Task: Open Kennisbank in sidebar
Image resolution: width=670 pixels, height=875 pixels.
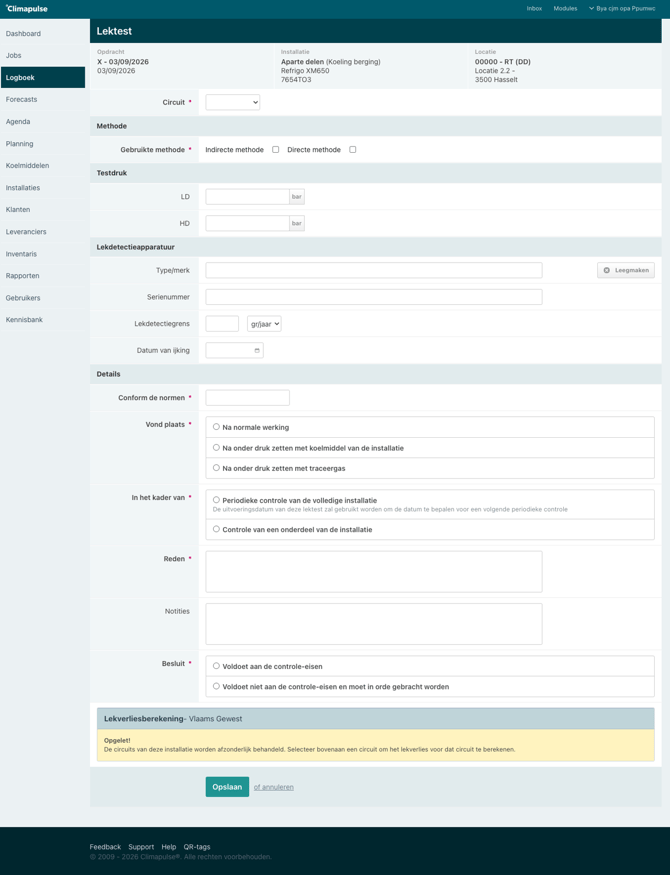Action: tap(43, 320)
